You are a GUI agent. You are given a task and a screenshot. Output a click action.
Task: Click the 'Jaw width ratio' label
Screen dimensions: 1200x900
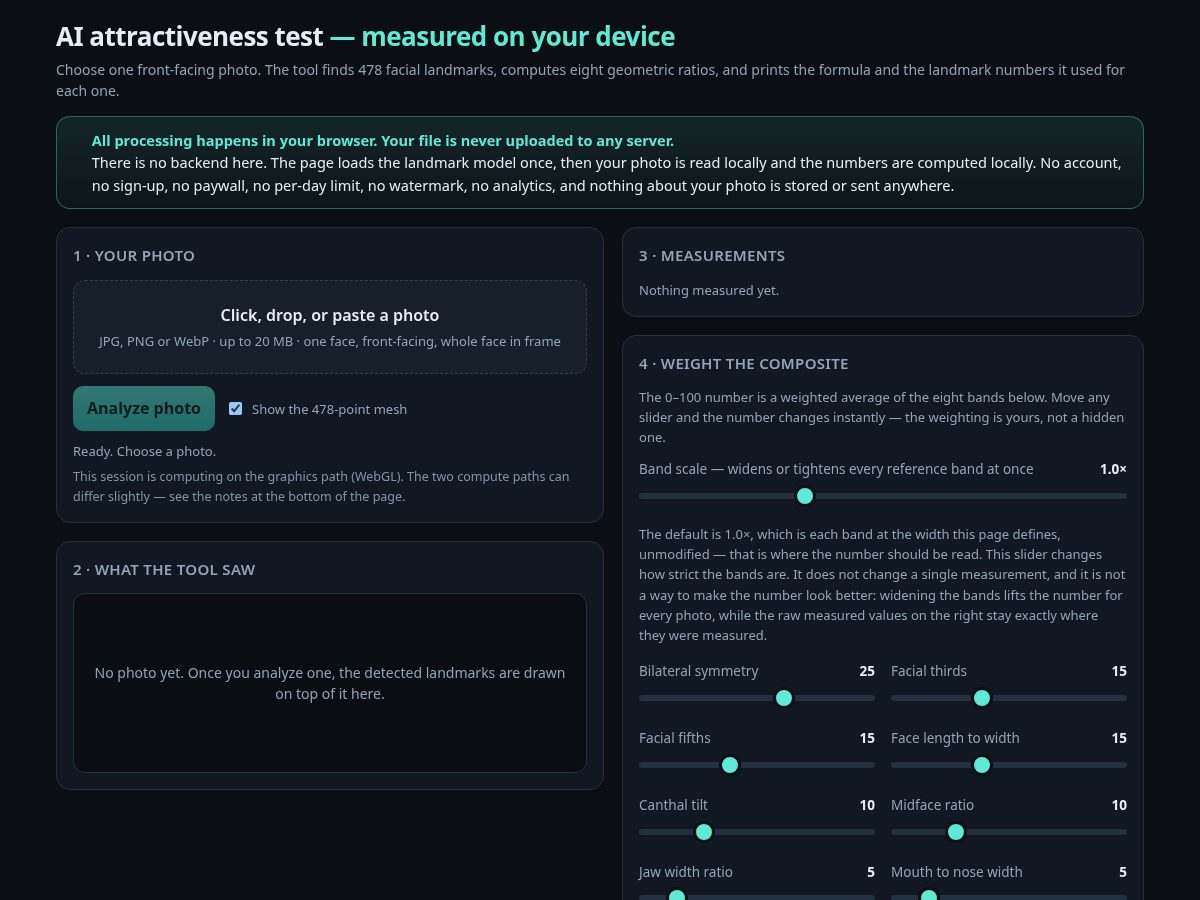coord(686,872)
